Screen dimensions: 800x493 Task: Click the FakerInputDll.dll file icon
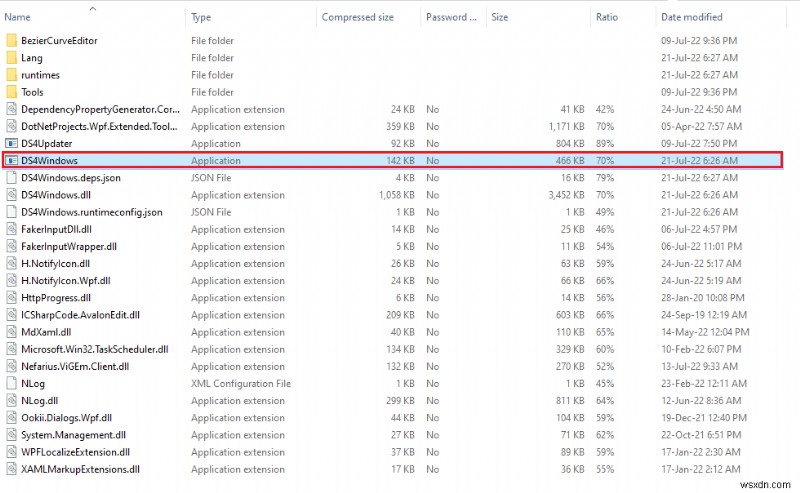11,229
